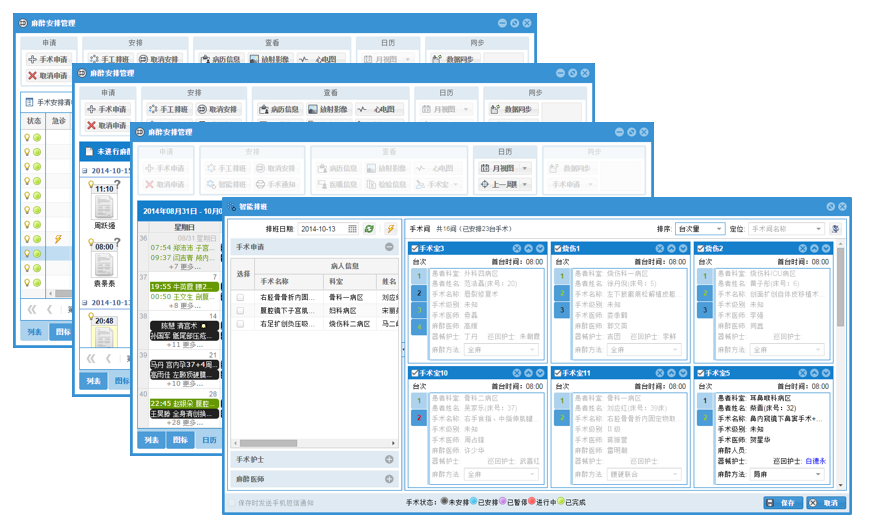The height and width of the screenshot is (516, 886).
Task: Remove 烧伤2 room card with its X icon
Action: (x=802, y=249)
